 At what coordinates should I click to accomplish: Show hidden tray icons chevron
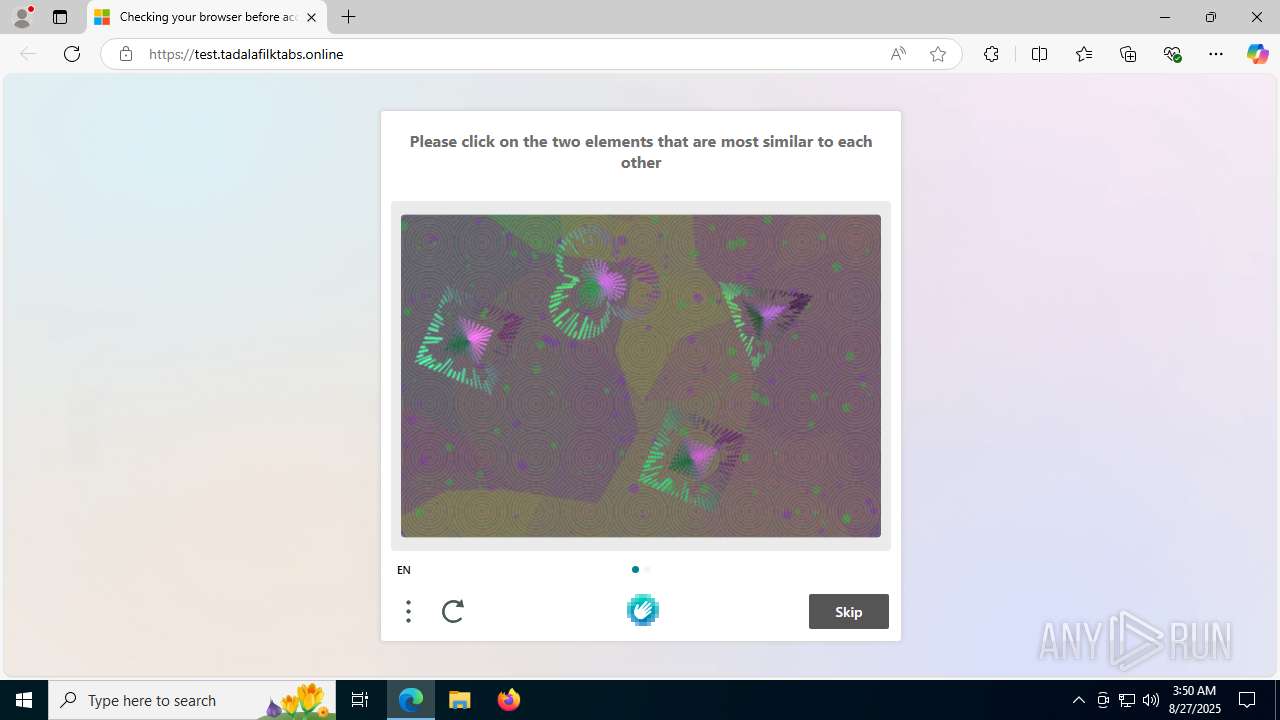[1078, 700]
